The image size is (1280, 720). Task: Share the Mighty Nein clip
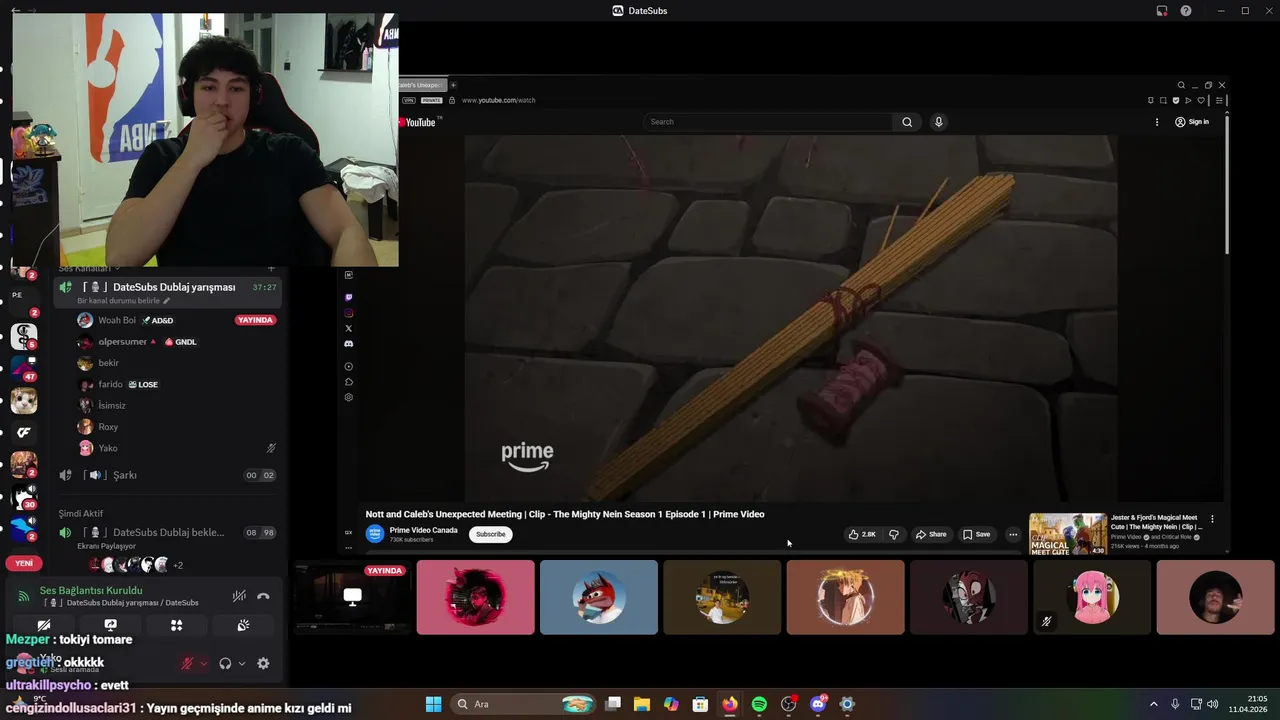931,534
